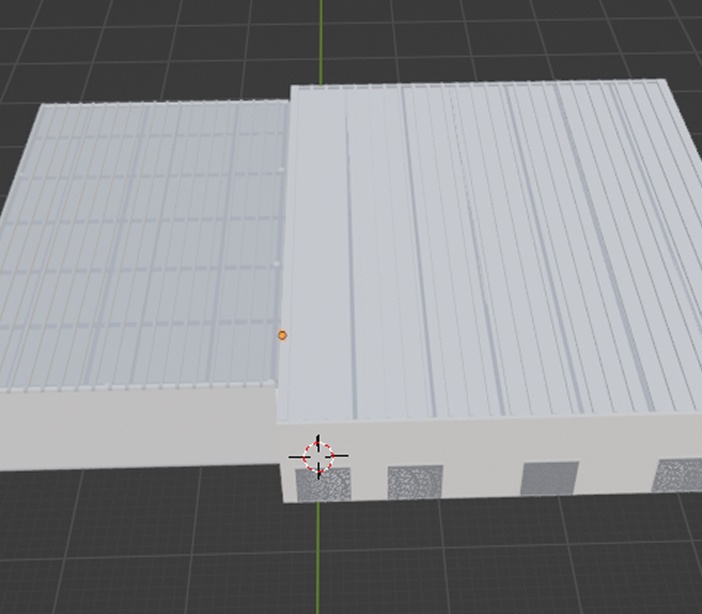This screenshot has height=614, width=702.
Task: Click the taller right building's striped roof
Action: click(488, 251)
